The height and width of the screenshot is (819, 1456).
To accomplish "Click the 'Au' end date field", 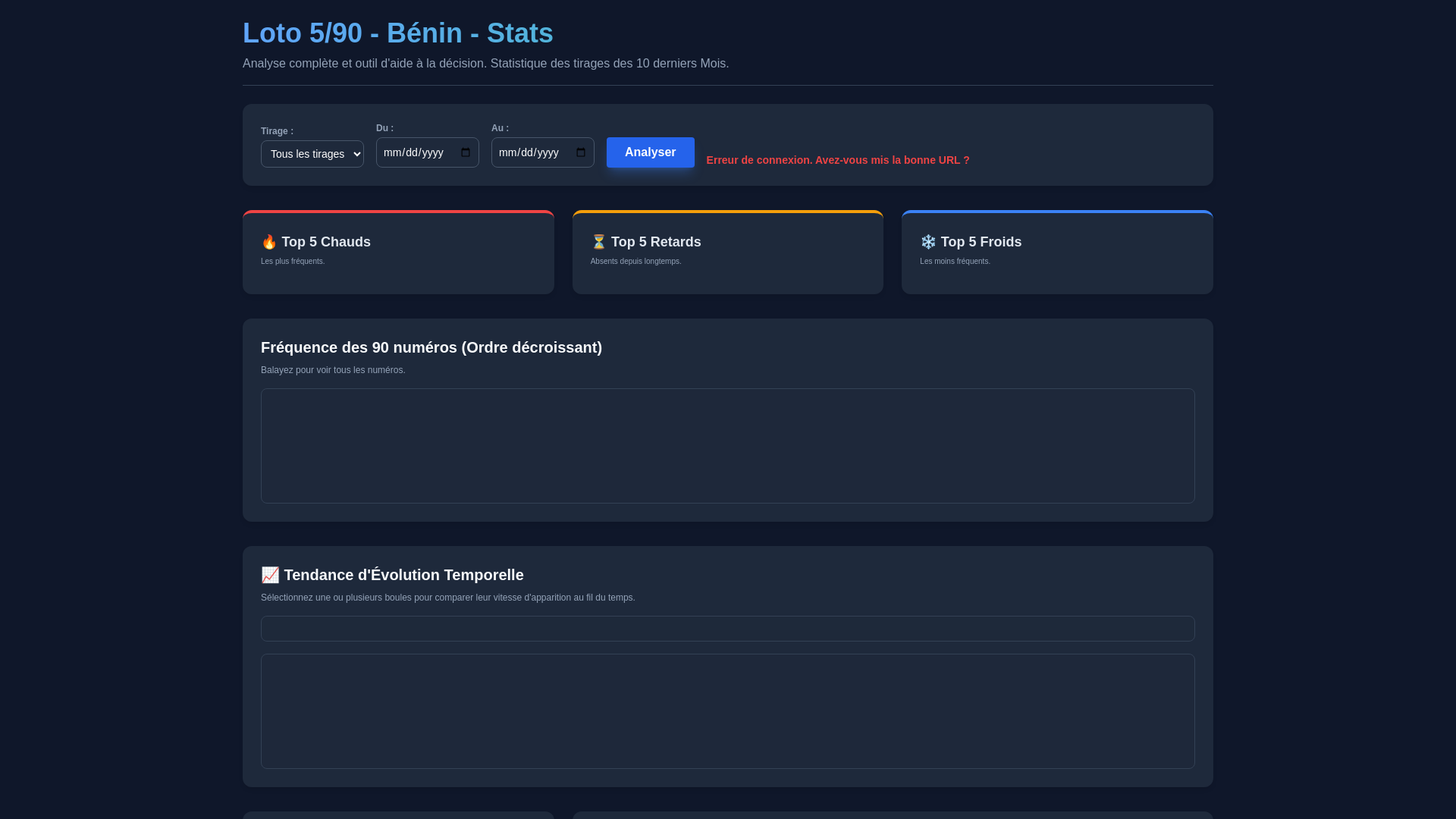I will point(543,152).
